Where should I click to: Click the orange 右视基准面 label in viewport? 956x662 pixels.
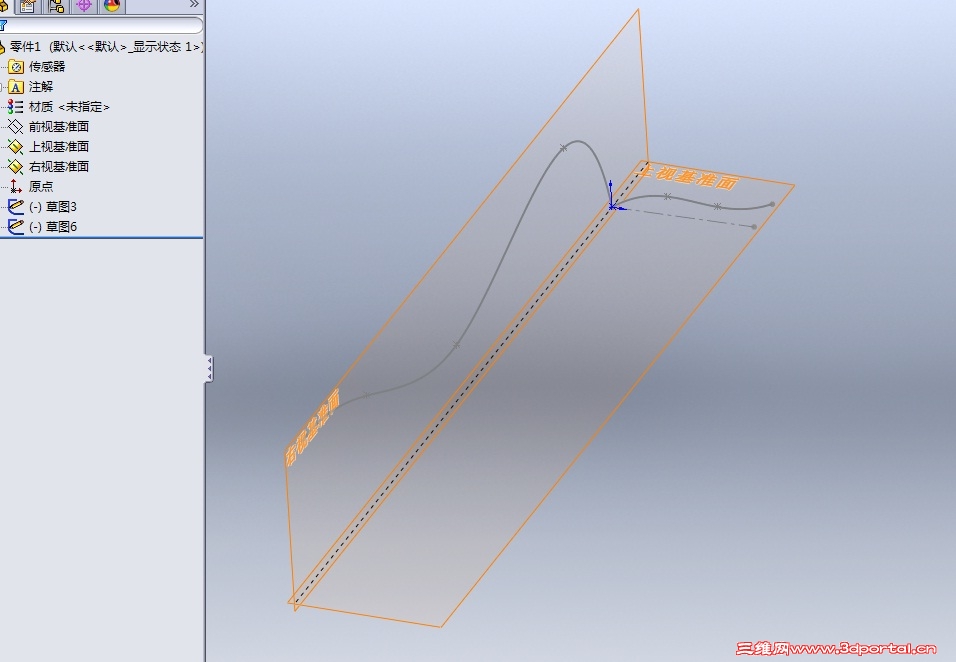click(x=312, y=428)
